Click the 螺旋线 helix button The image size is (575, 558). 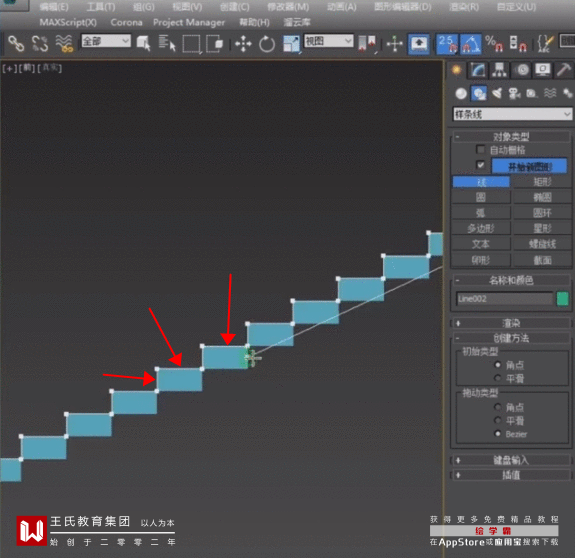[x=542, y=244]
